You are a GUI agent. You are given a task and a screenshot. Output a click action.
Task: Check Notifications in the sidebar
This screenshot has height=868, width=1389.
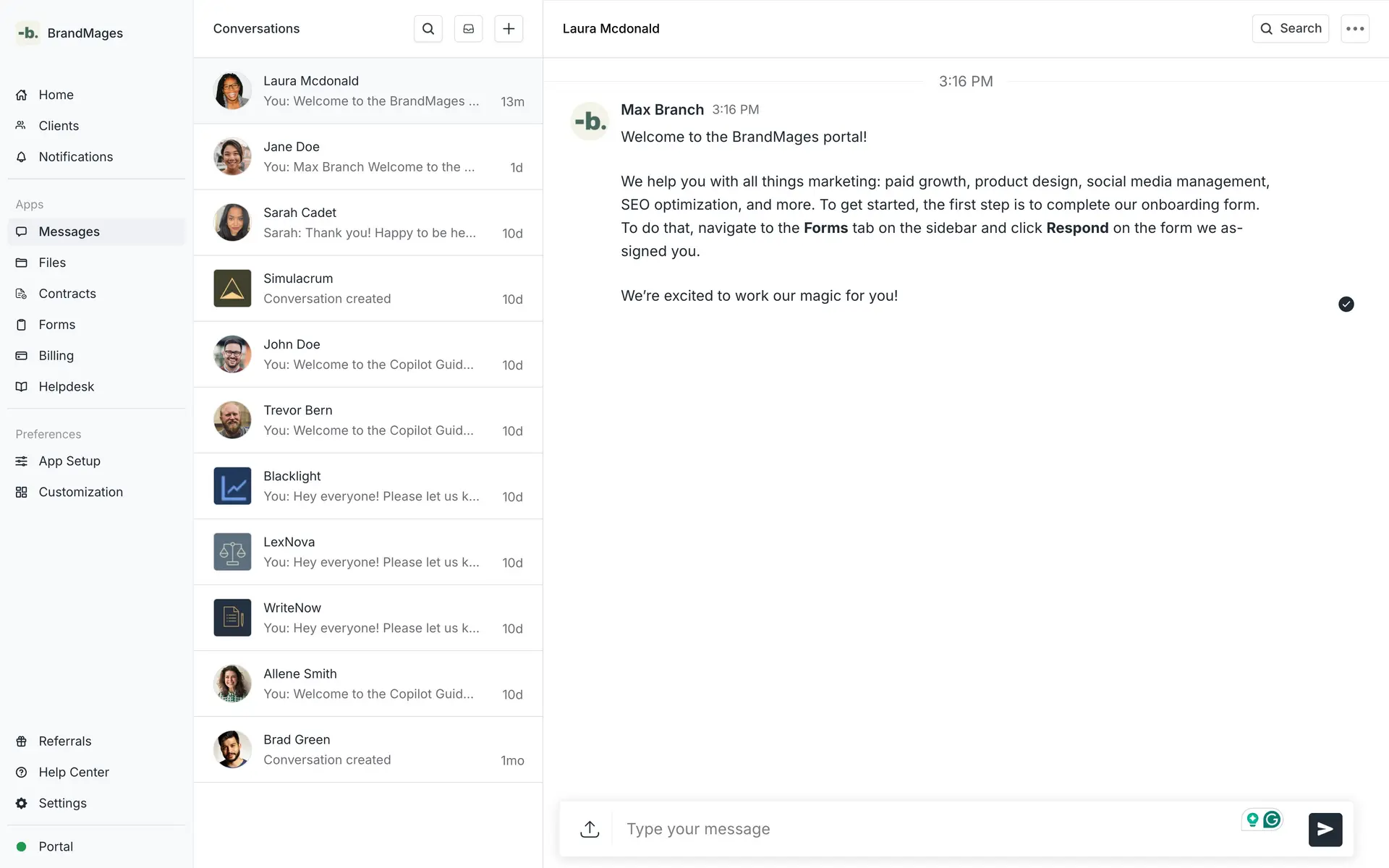pos(75,156)
